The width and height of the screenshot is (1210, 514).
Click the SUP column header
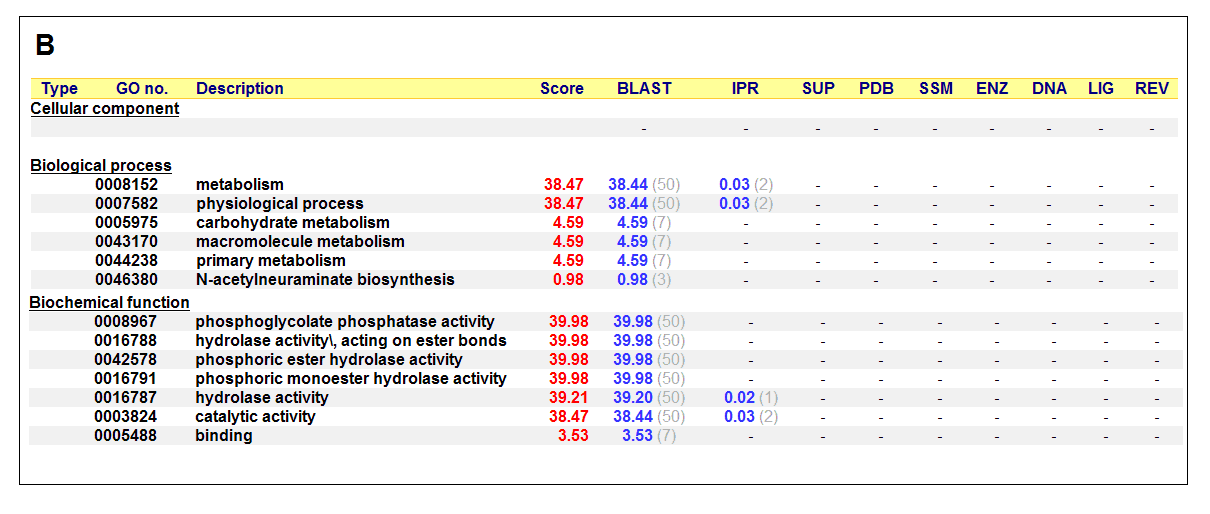tap(818, 88)
